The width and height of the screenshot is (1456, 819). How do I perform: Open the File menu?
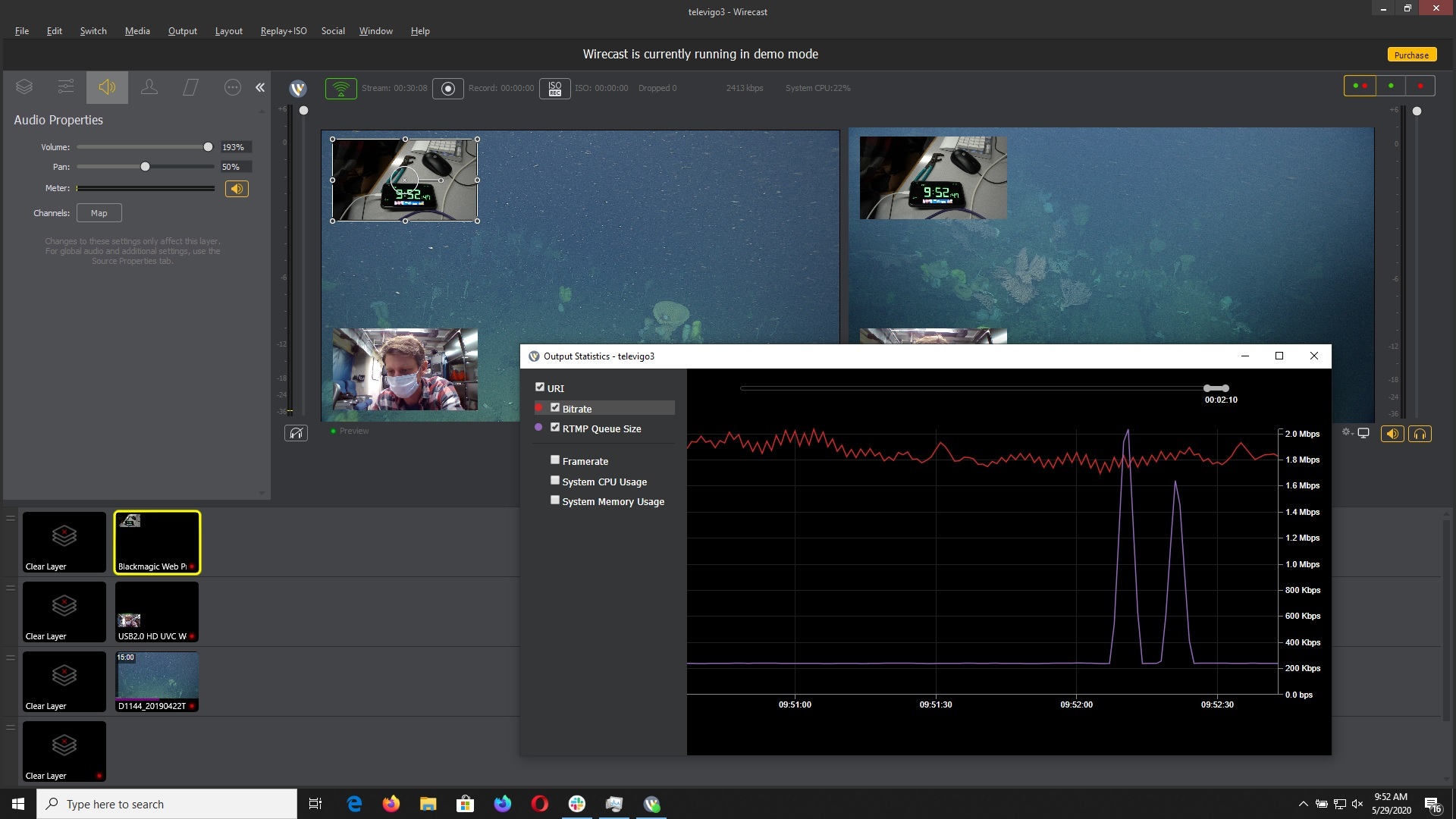point(22,31)
